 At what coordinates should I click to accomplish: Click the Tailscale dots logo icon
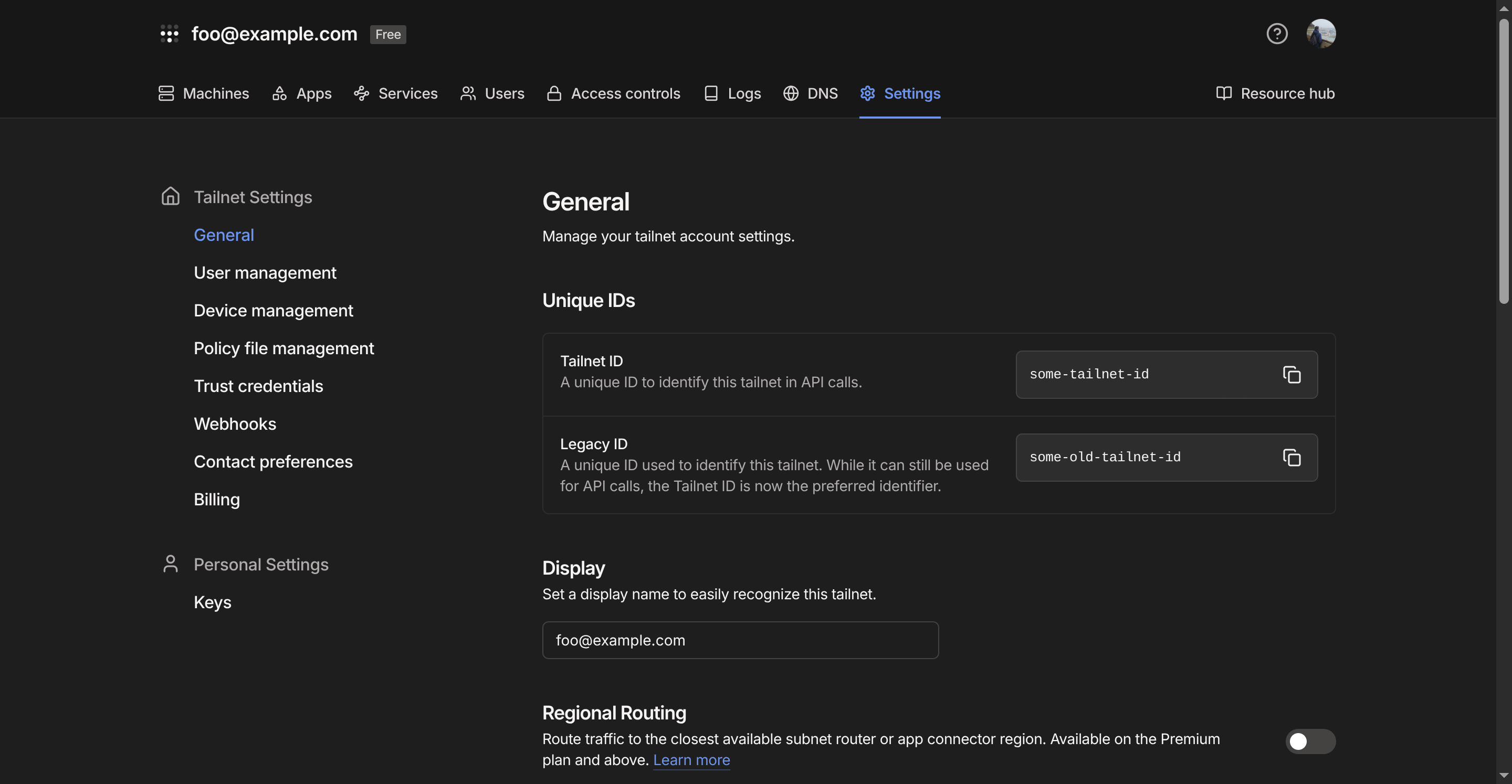click(169, 34)
